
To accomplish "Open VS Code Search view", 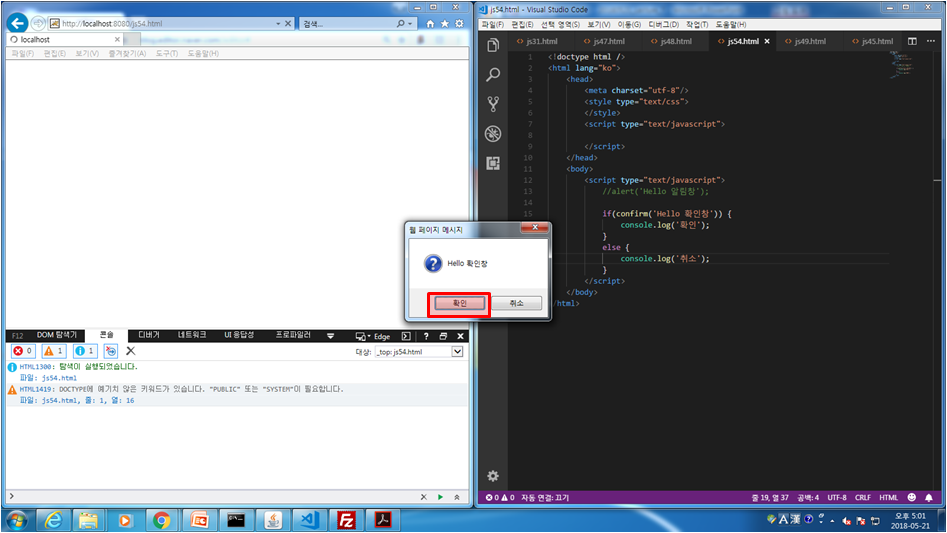I will (x=493, y=74).
